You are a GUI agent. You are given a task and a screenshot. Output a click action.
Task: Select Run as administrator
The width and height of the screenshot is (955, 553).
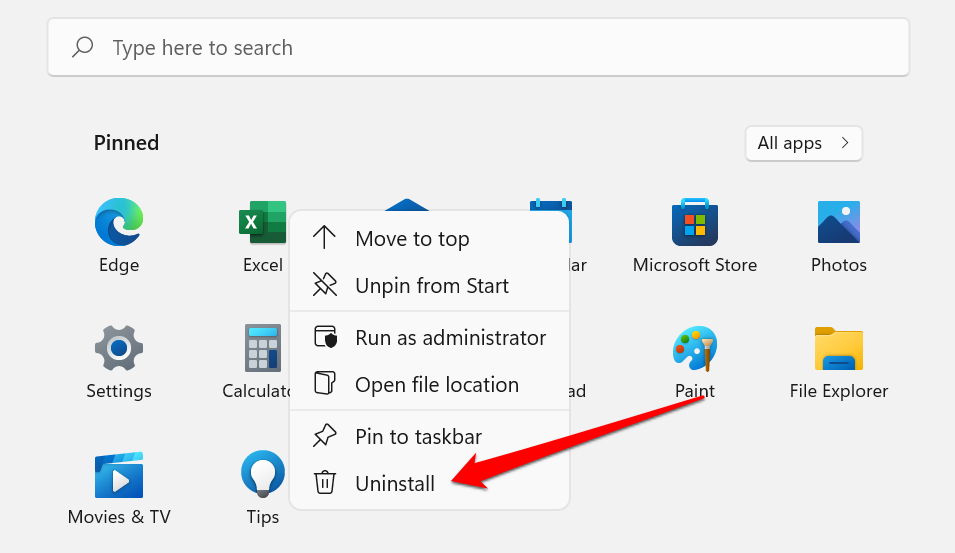(450, 338)
